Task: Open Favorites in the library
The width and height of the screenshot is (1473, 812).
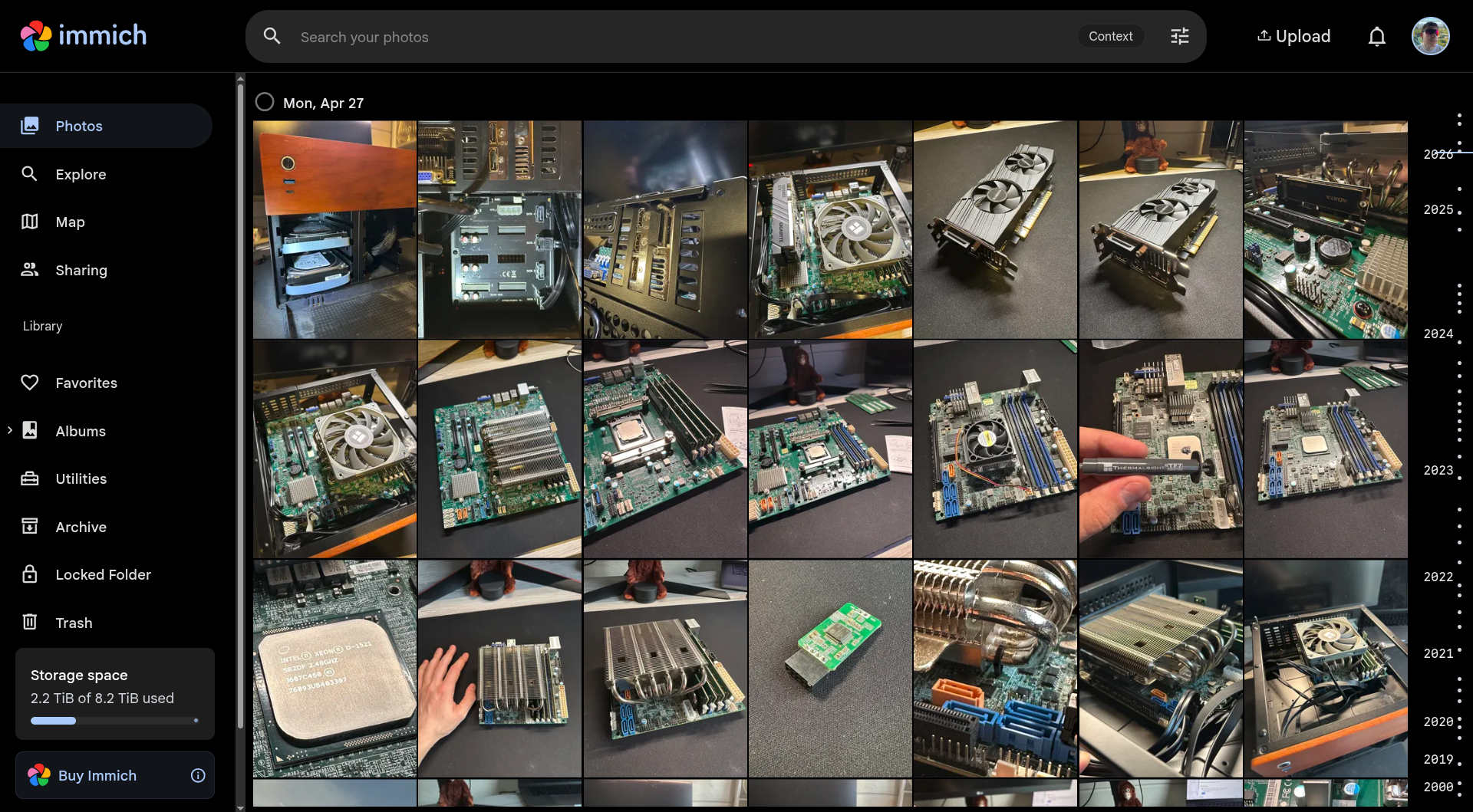Action: tap(106, 383)
